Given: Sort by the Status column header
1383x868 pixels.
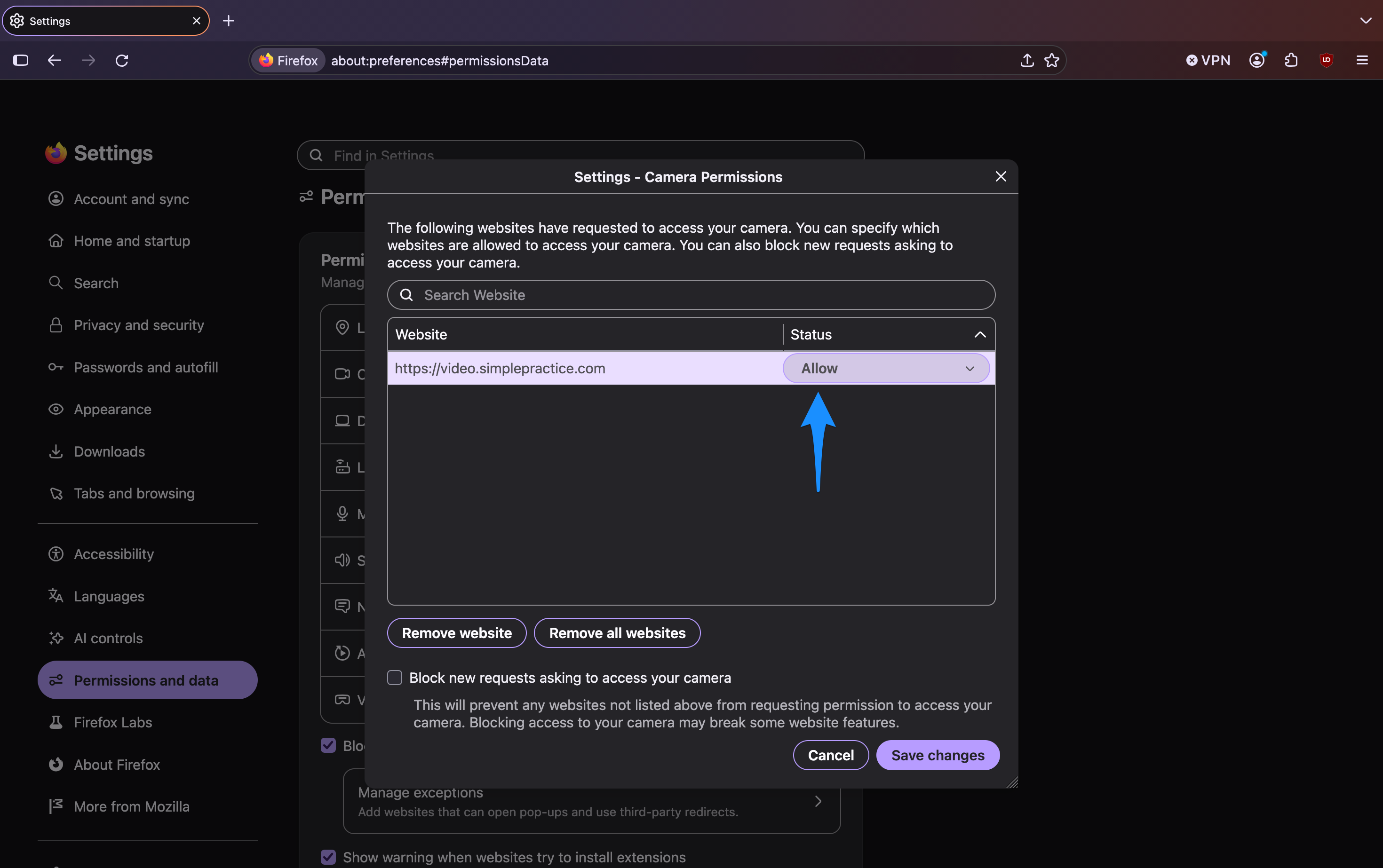Looking at the screenshot, I should pyautogui.click(x=888, y=335).
